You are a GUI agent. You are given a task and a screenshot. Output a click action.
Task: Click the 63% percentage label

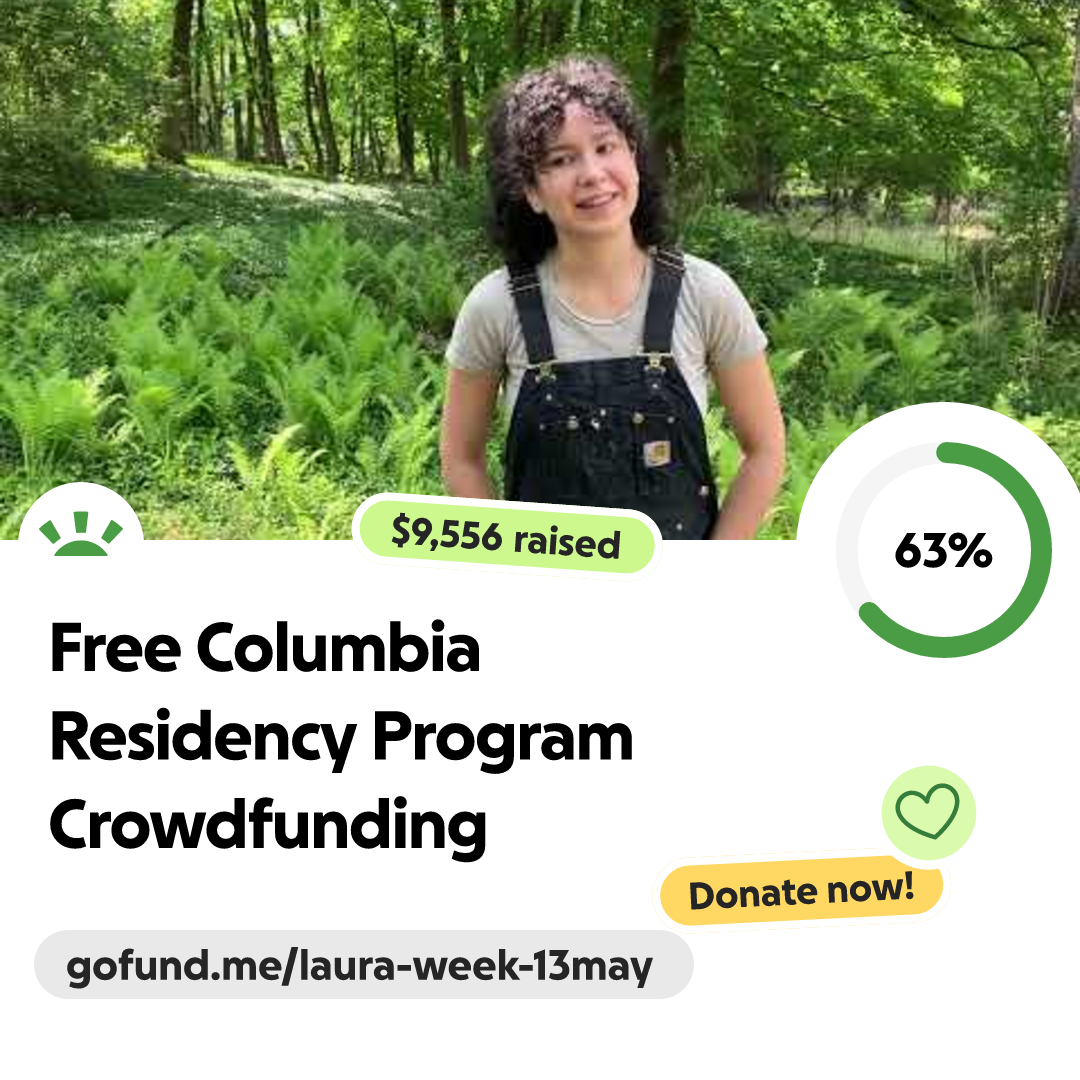click(x=943, y=550)
